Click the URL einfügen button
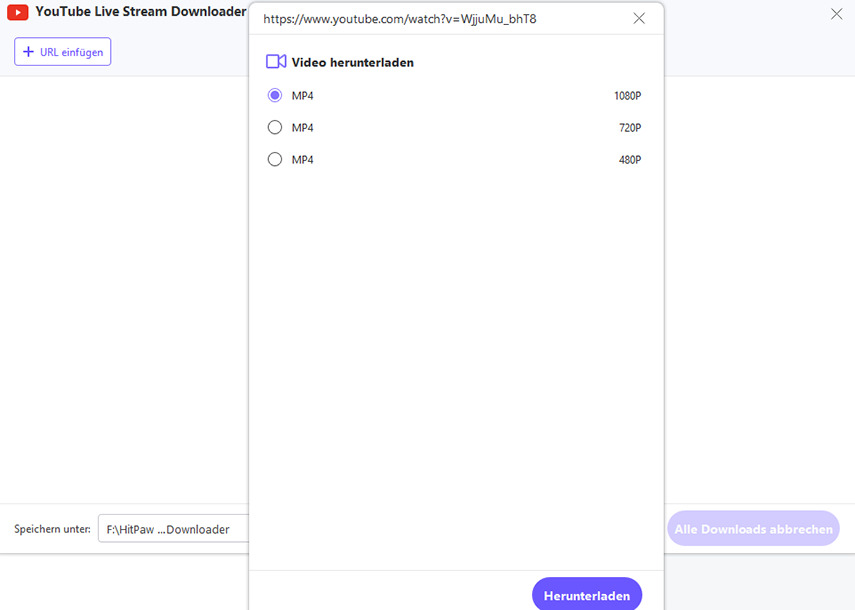Viewport: 855px width, 610px height. (x=63, y=52)
